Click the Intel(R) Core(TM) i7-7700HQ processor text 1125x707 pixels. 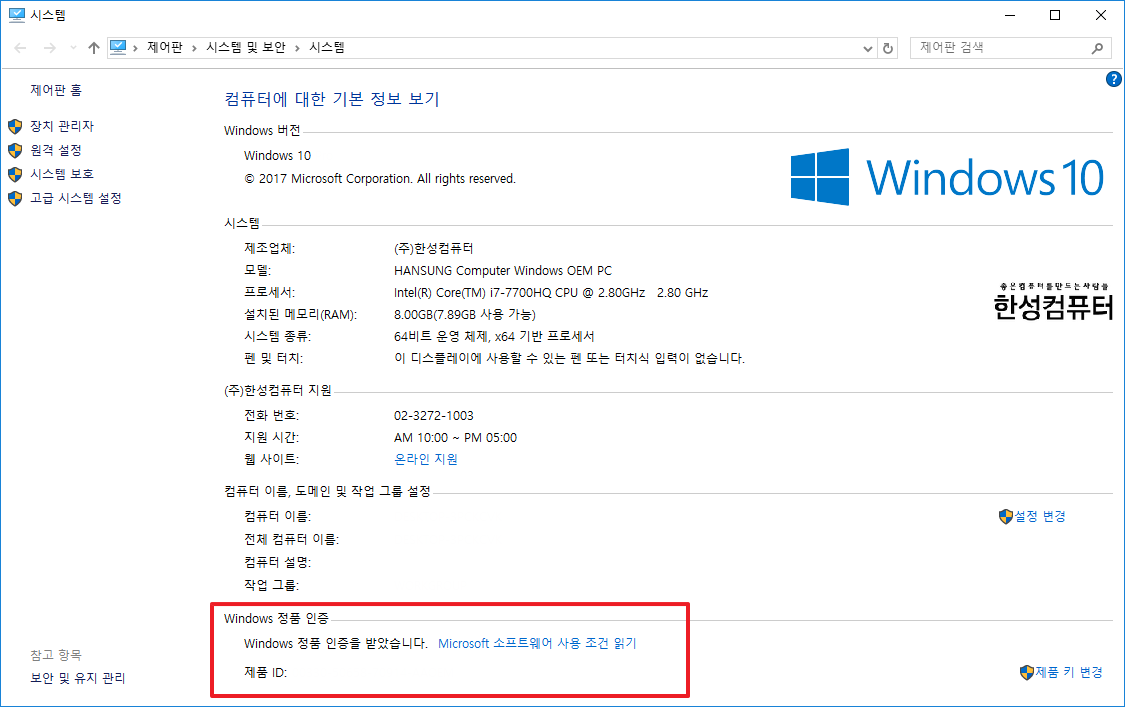pyautogui.click(x=551, y=293)
